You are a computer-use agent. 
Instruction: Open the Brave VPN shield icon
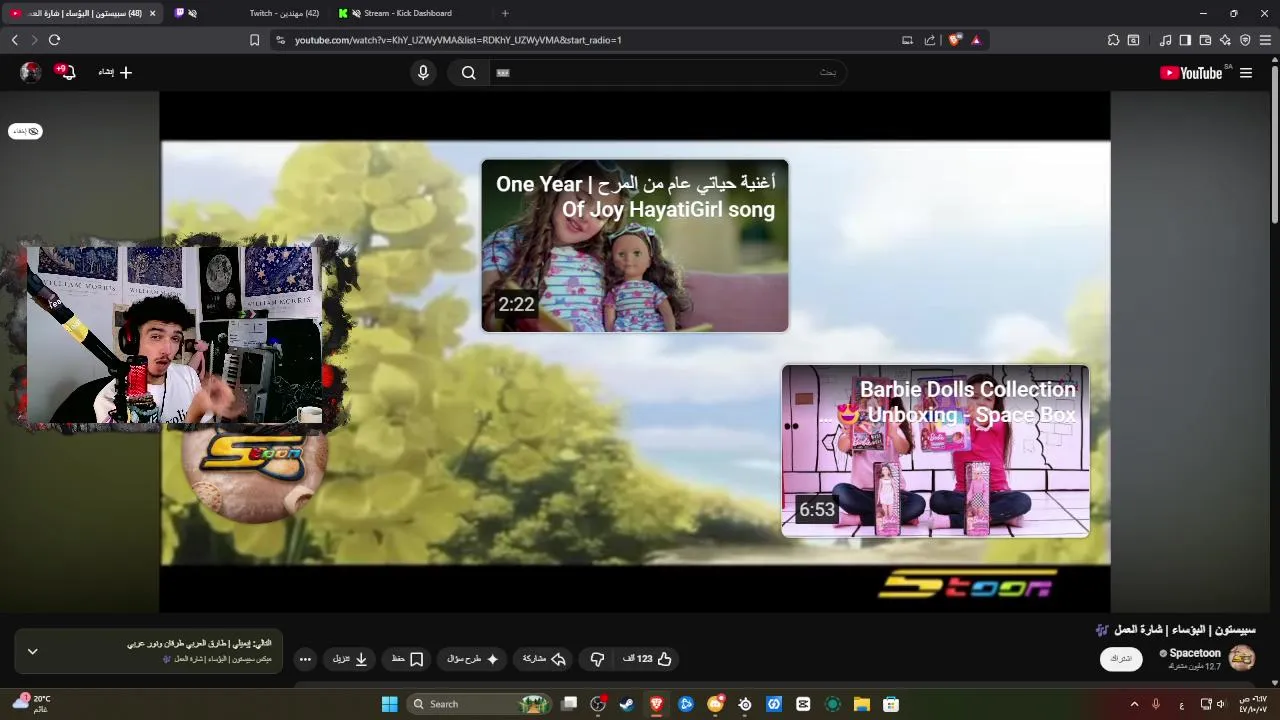tap(1245, 40)
